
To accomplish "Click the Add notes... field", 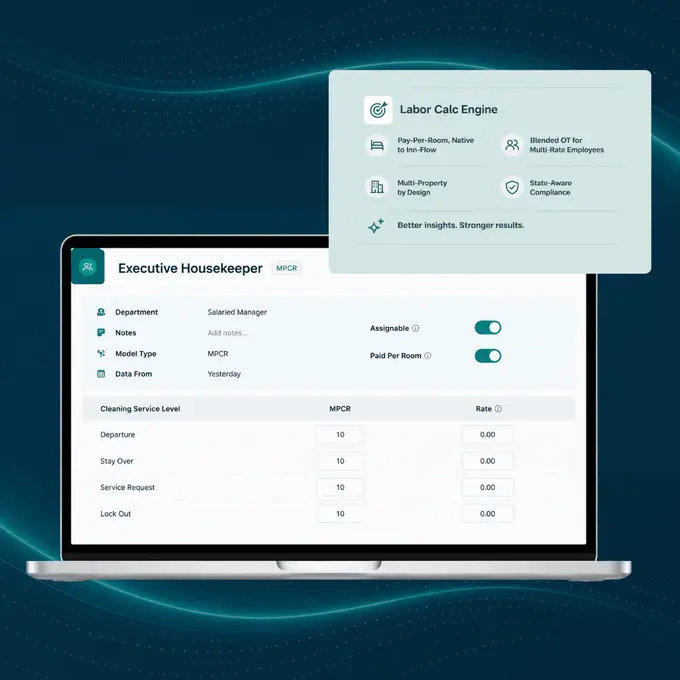I will pyautogui.click(x=228, y=333).
